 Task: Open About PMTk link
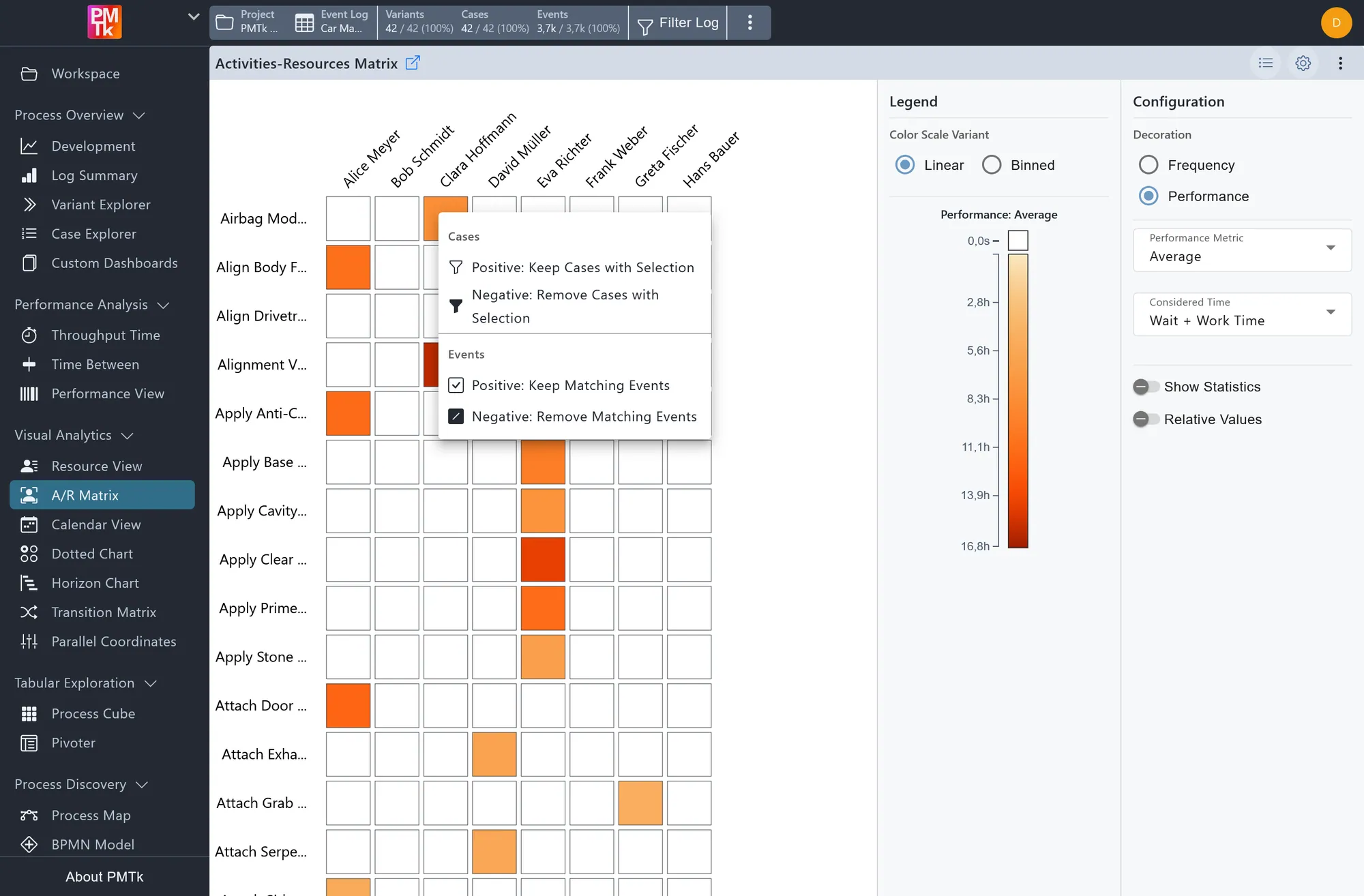(104, 876)
